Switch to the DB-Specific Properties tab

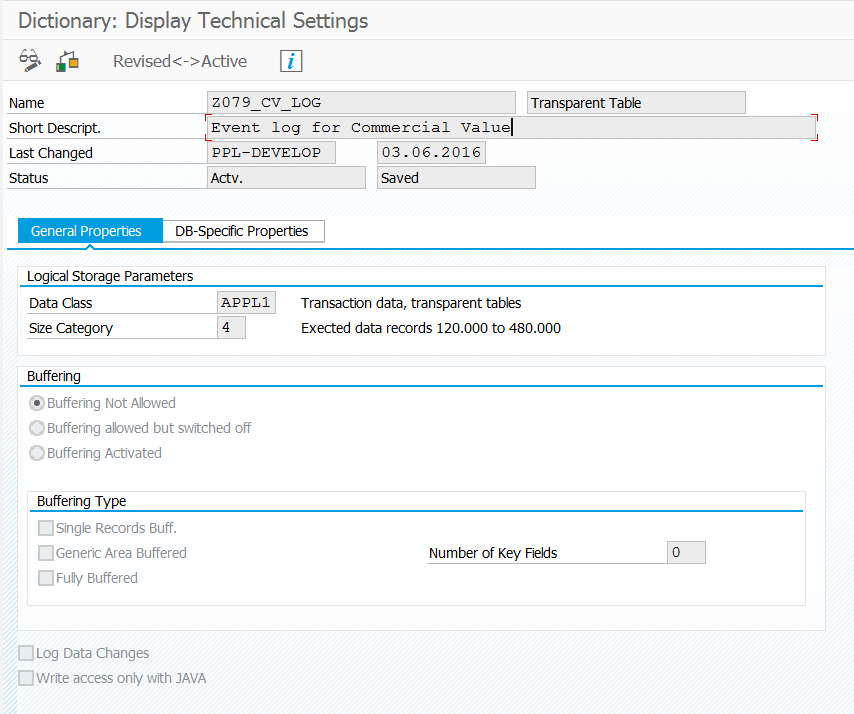(x=242, y=231)
